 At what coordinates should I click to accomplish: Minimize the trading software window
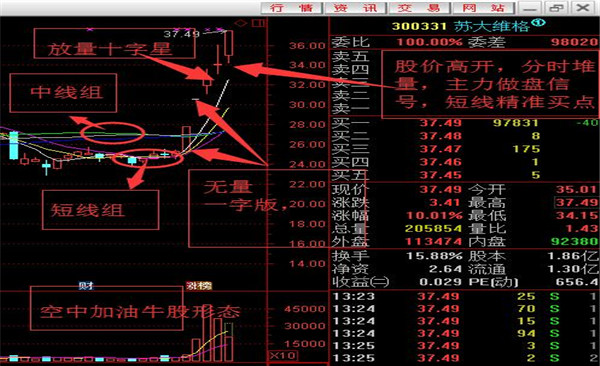tap(530, 8)
